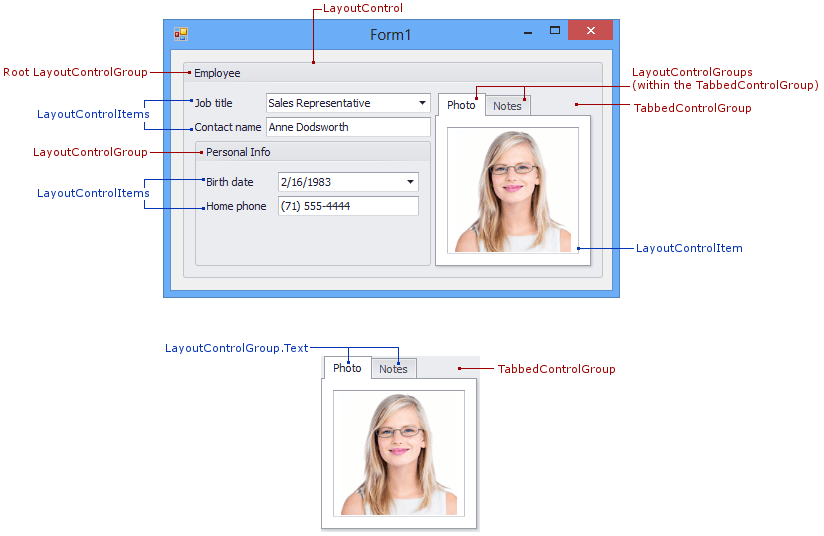The height and width of the screenshot is (536, 824).
Task: Open the Birth date dropdown arrow
Action: click(410, 182)
